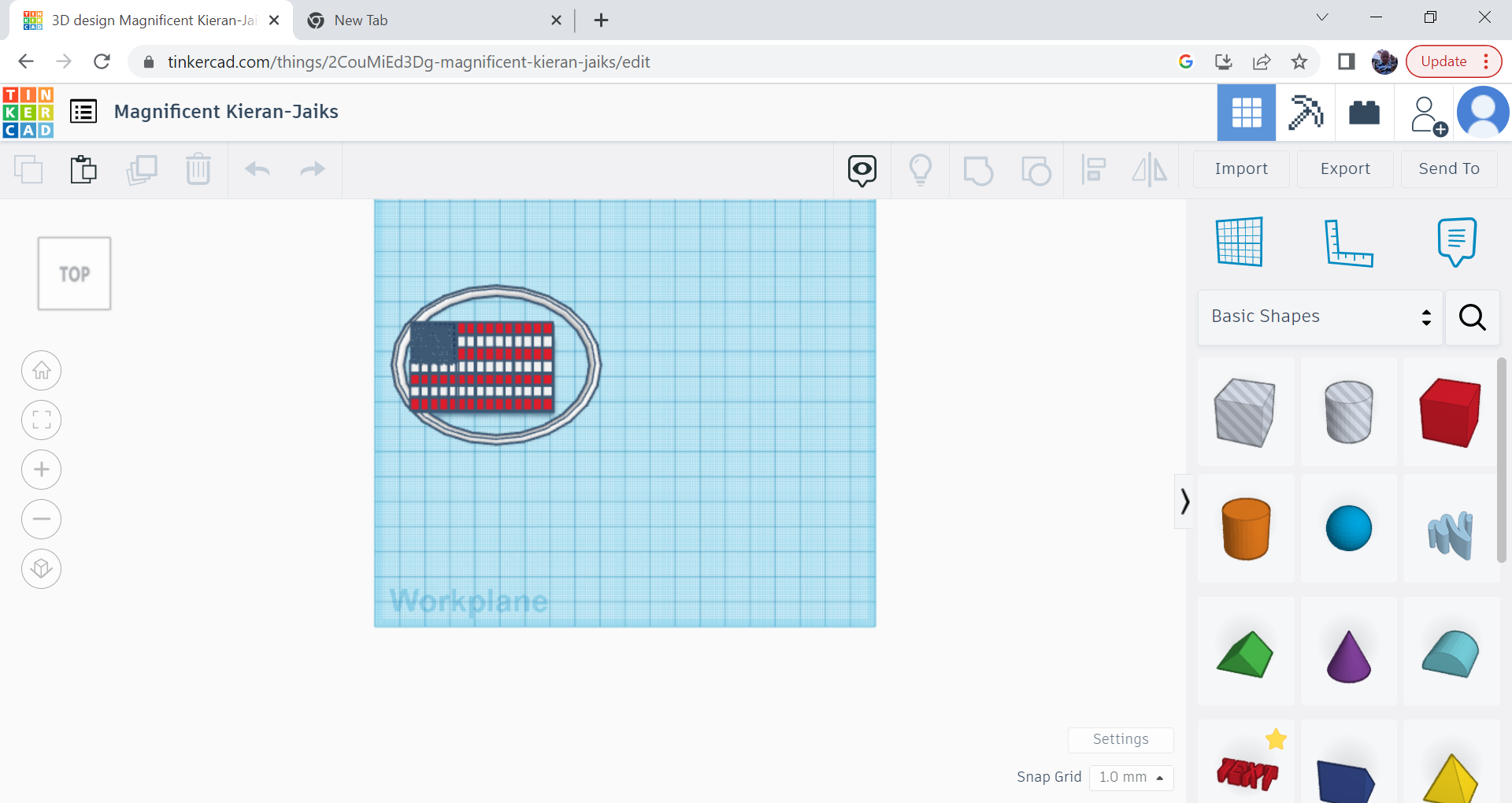This screenshot has height=803, width=1512.
Task: Select the Notes tool
Action: click(1457, 242)
